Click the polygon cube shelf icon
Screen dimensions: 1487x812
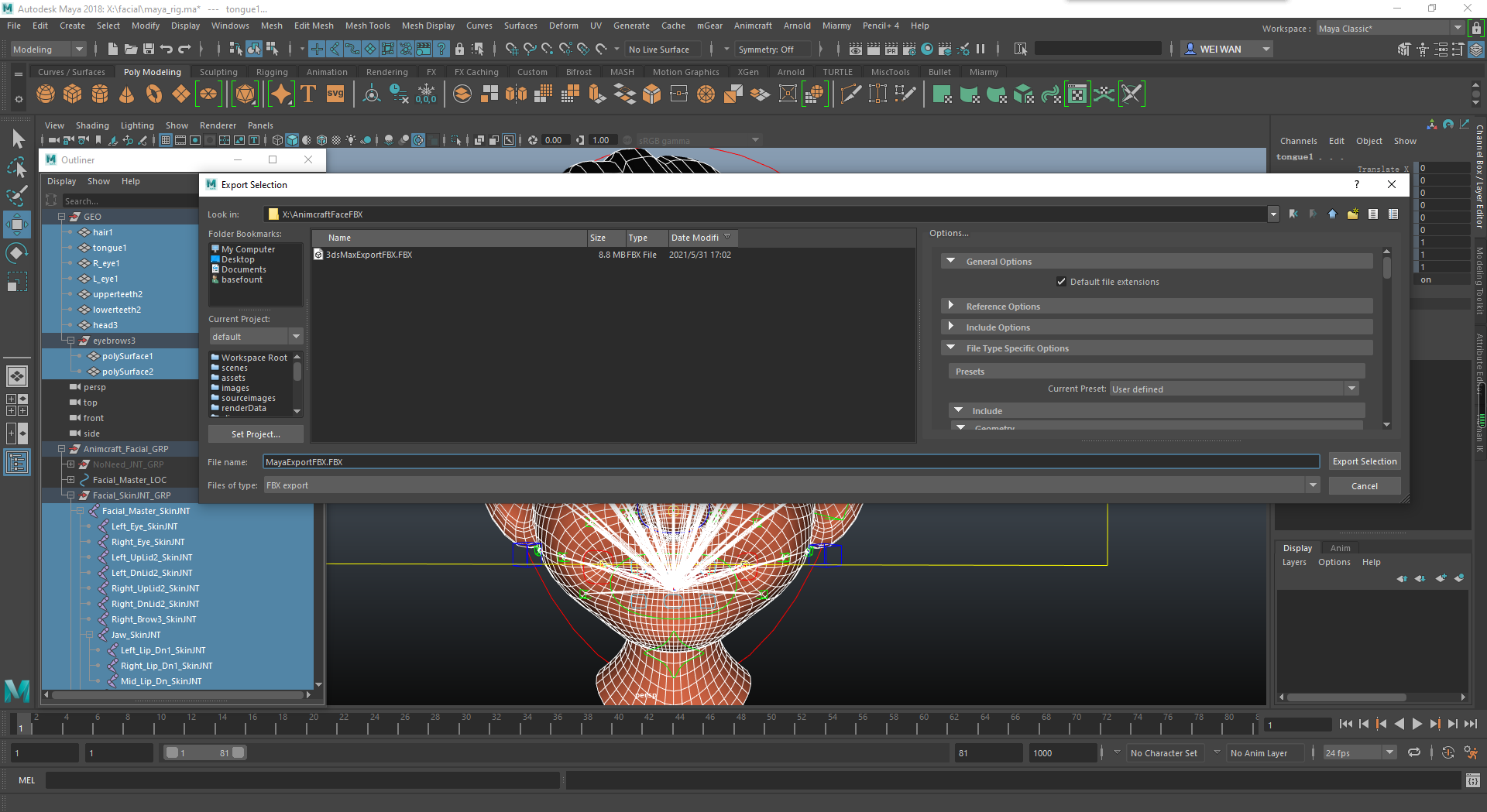point(73,94)
